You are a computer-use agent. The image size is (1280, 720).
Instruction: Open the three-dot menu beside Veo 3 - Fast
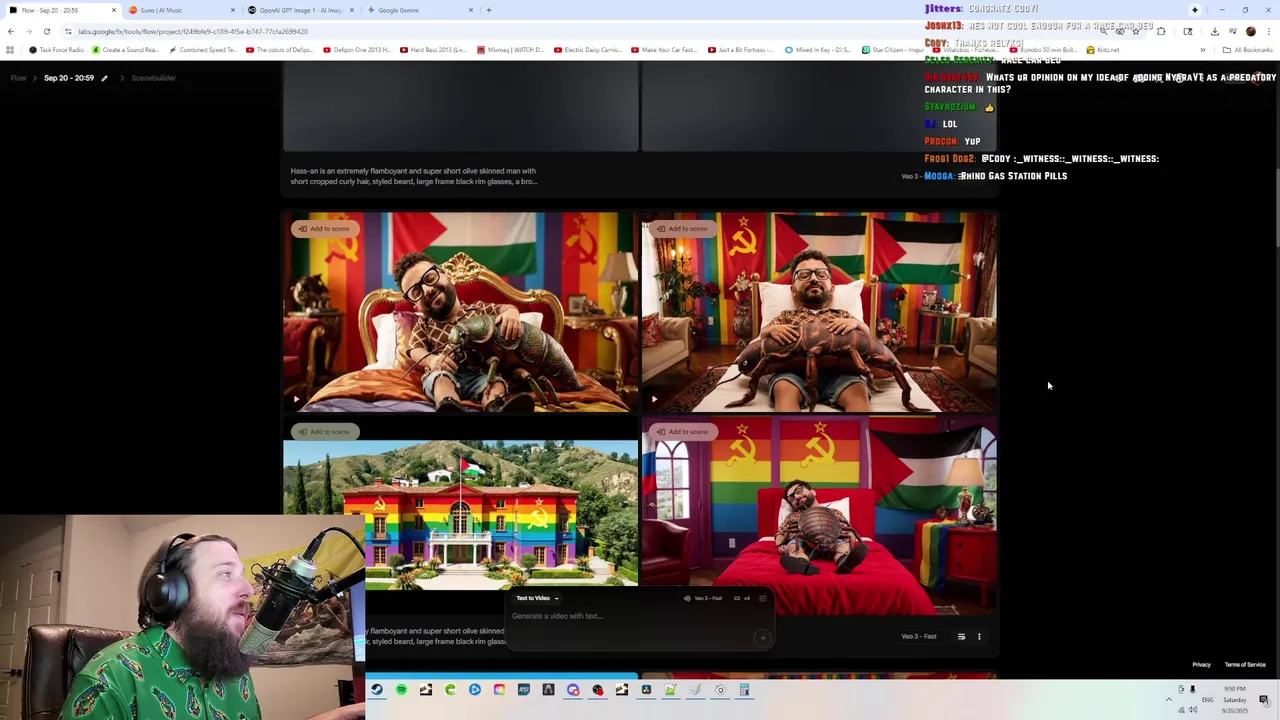click(979, 637)
